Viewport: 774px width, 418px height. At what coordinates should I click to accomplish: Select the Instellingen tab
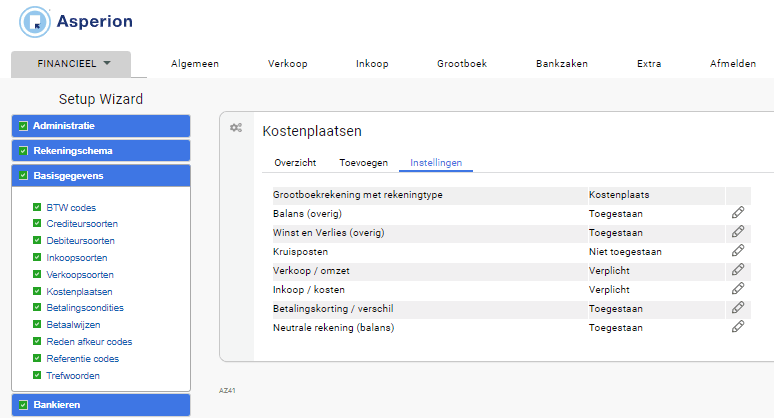pyautogui.click(x=436, y=162)
